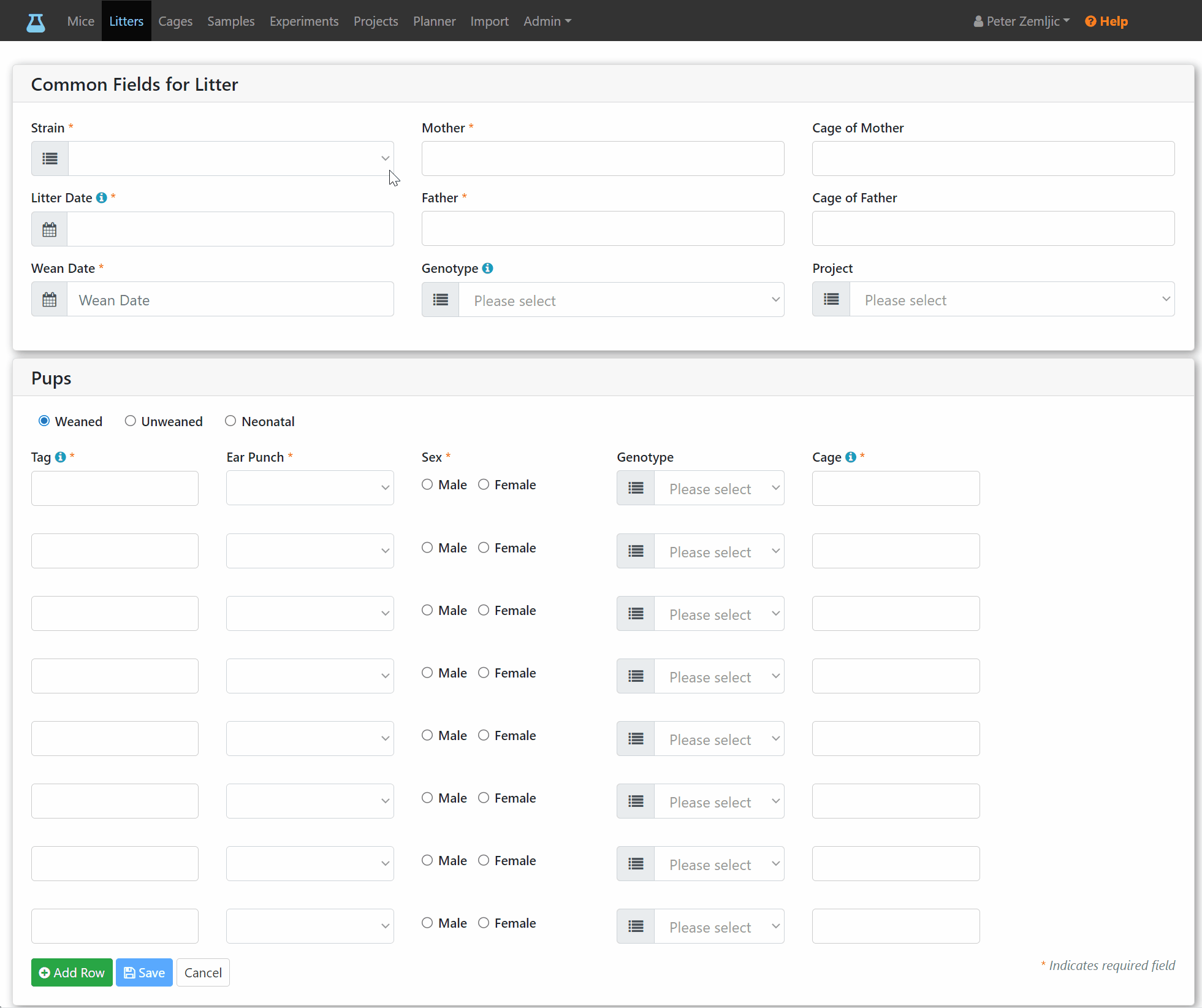Click the Wean Date input field
Viewport: 1202px width, 1008px height.
(x=230, y=299)
